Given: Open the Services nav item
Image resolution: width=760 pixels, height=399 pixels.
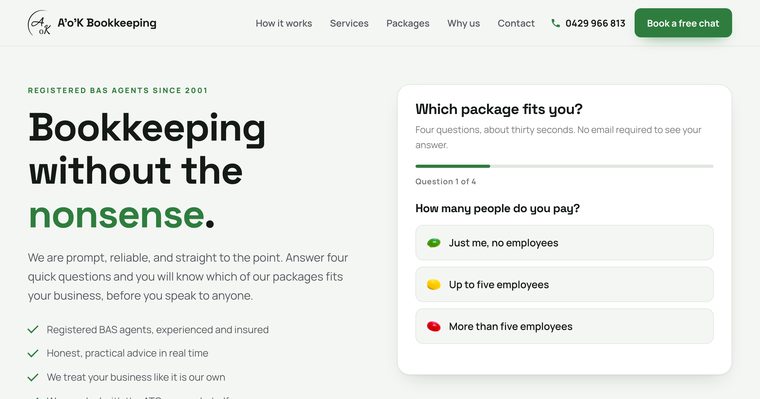Looking at the screenshot, I should [349, 23].
